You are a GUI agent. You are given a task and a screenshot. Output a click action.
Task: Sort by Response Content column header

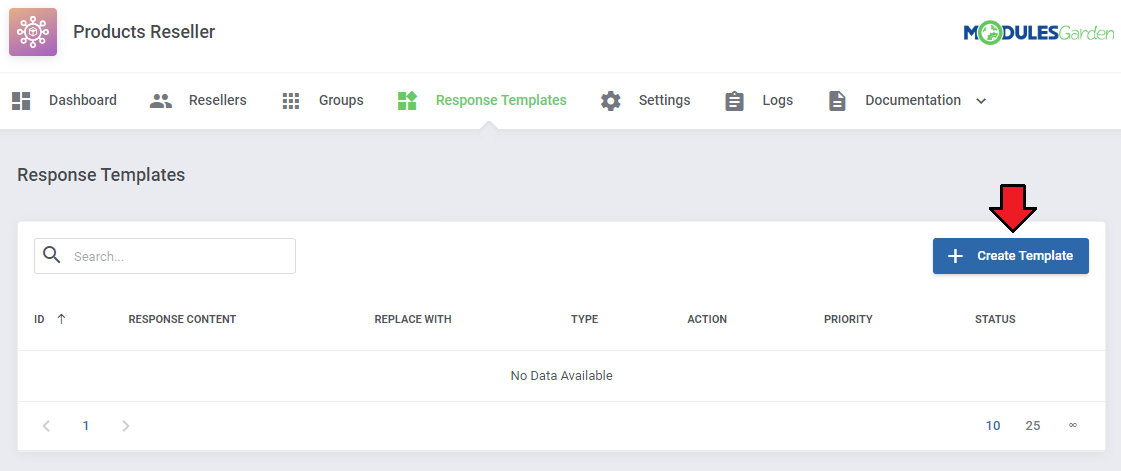pyautogui.click(x=182, y=319)
